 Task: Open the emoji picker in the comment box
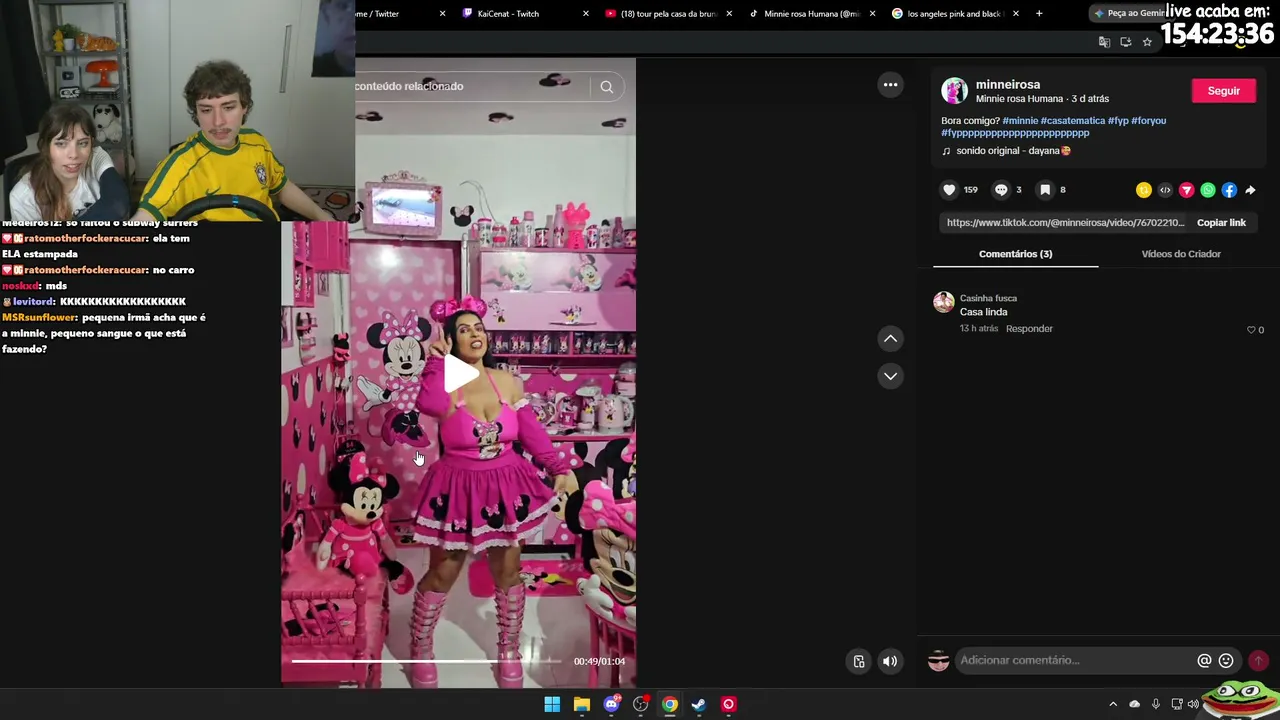click(1226, 661)
